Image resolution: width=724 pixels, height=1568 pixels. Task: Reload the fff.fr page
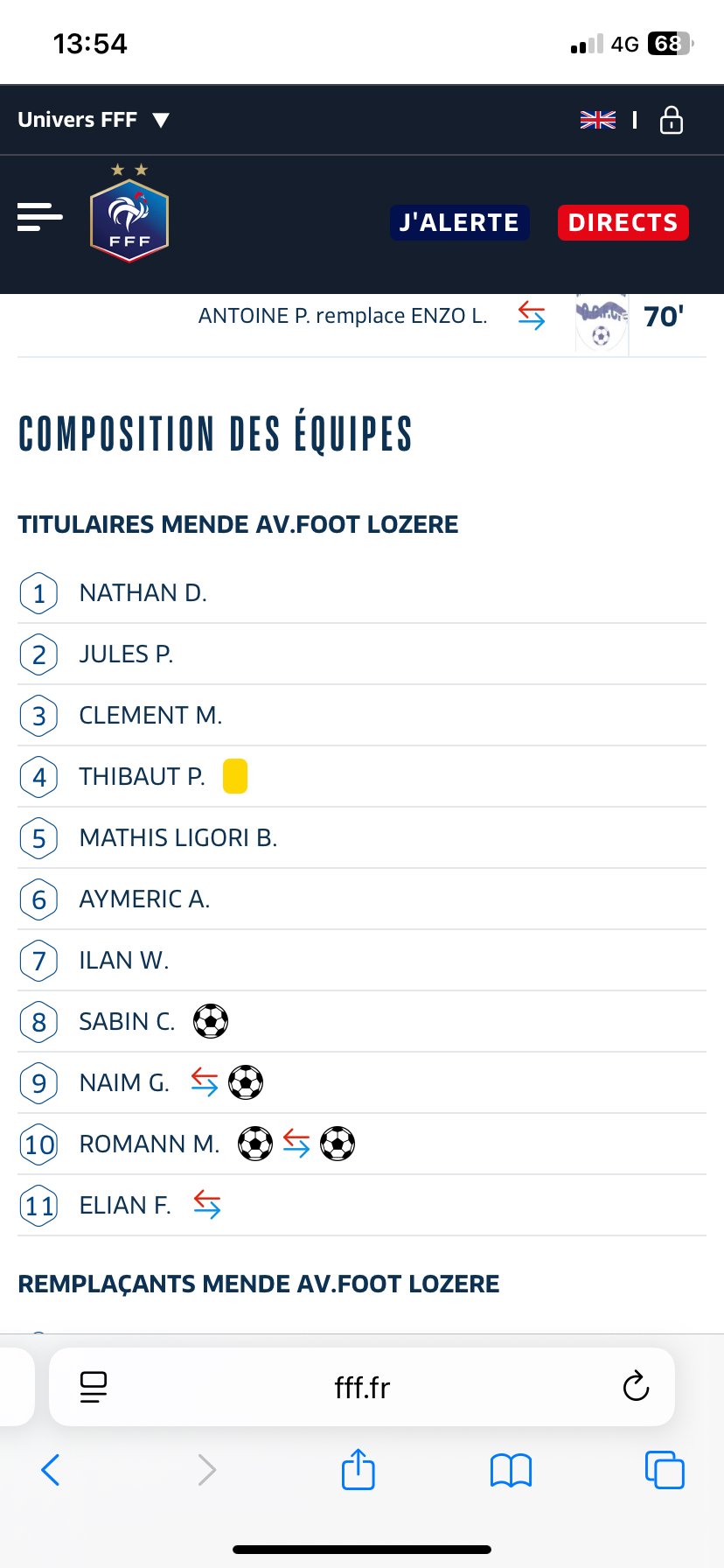point(636,1386)
